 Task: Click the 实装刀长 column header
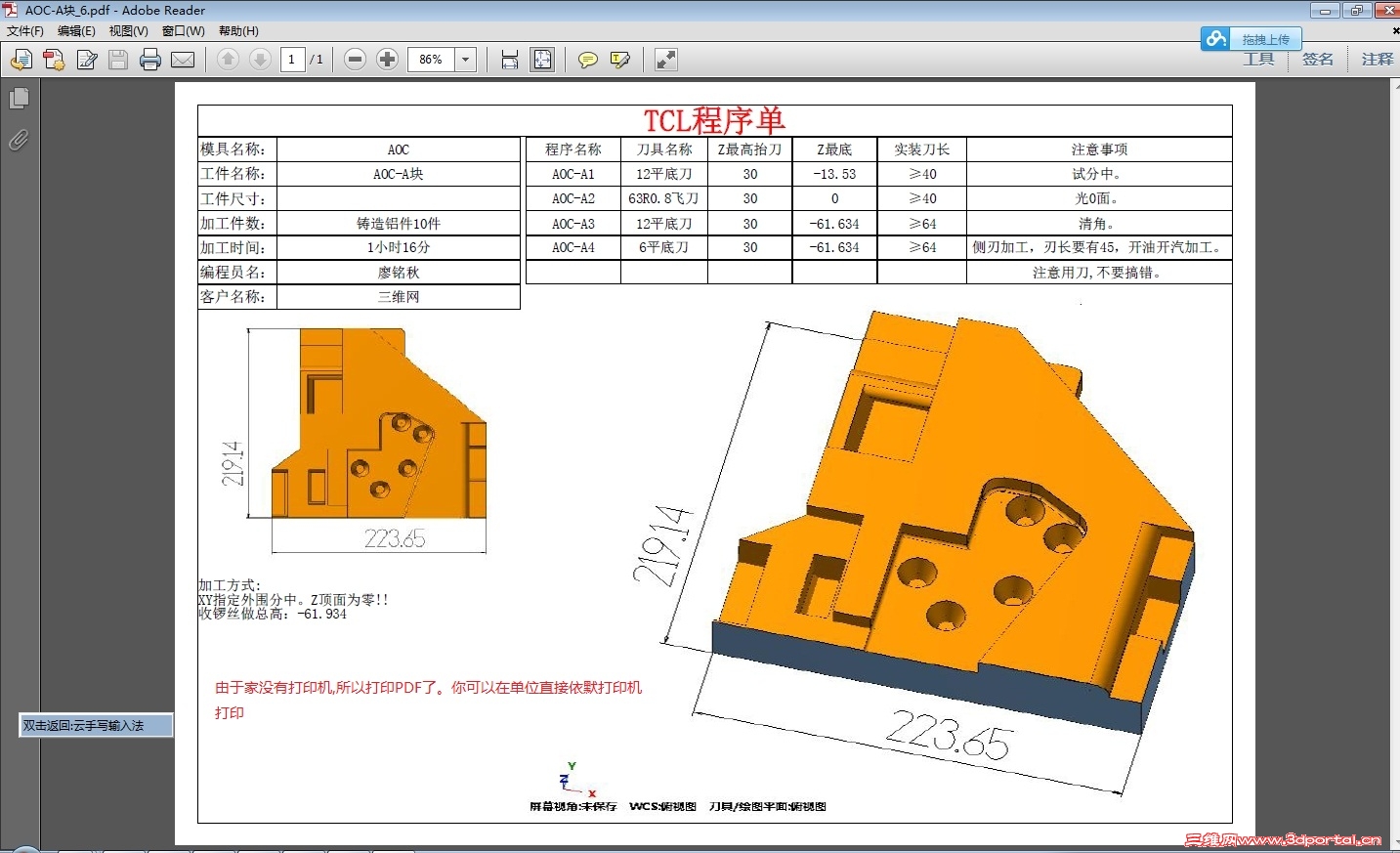tap(922, 149)
